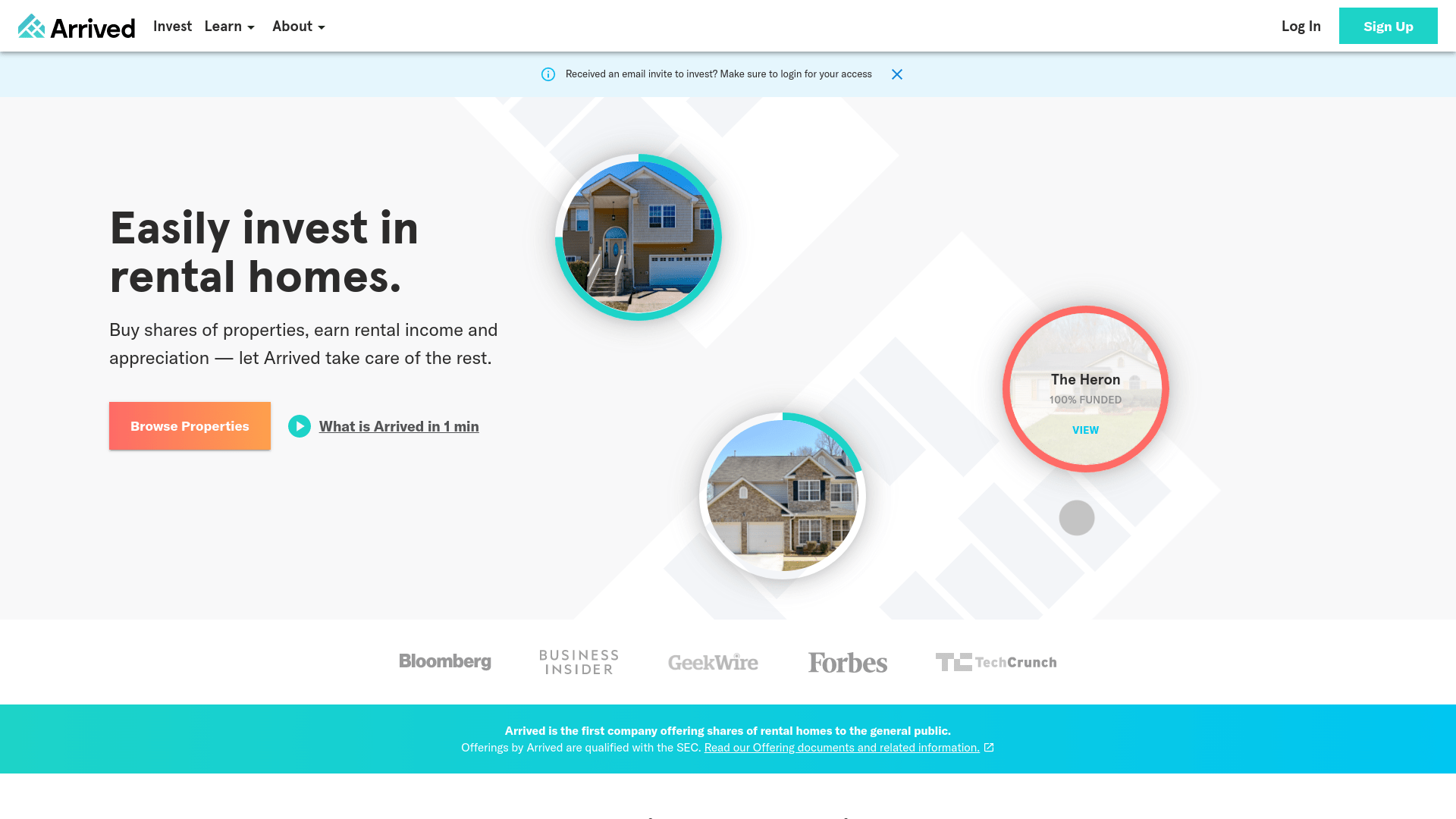Screen dimensions: 1456x819
Task: Click the TechCrunch logo
Action: [x=996, y=662]
